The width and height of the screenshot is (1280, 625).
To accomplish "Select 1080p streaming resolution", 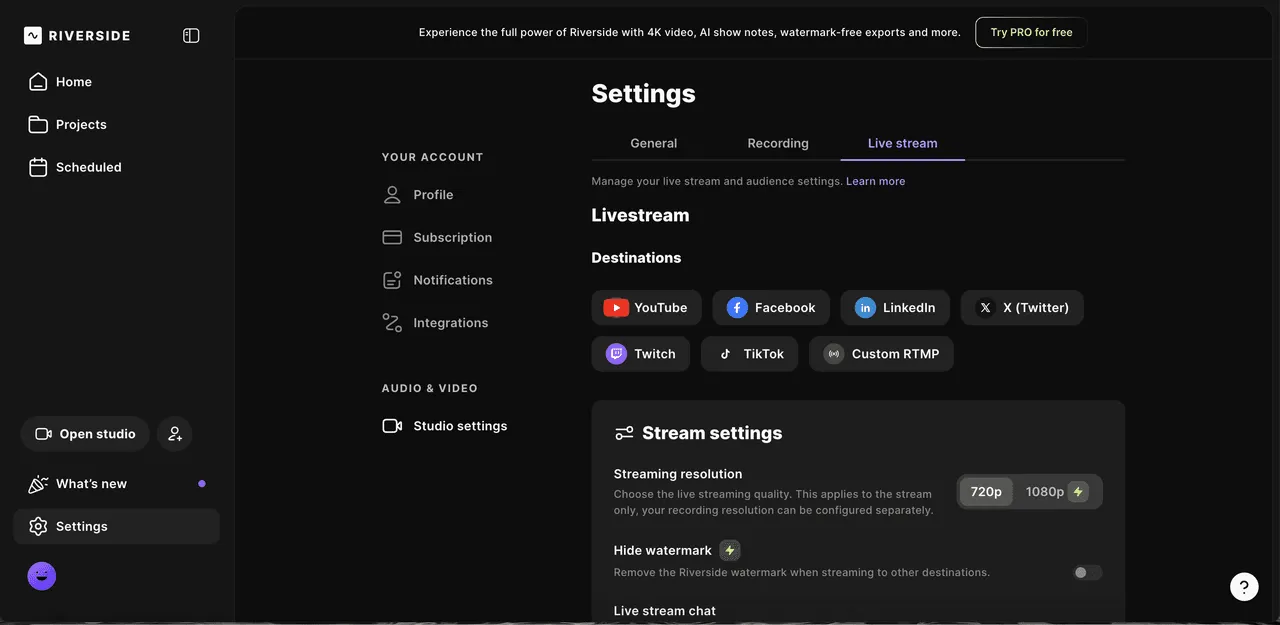I will click(1057, 492).
